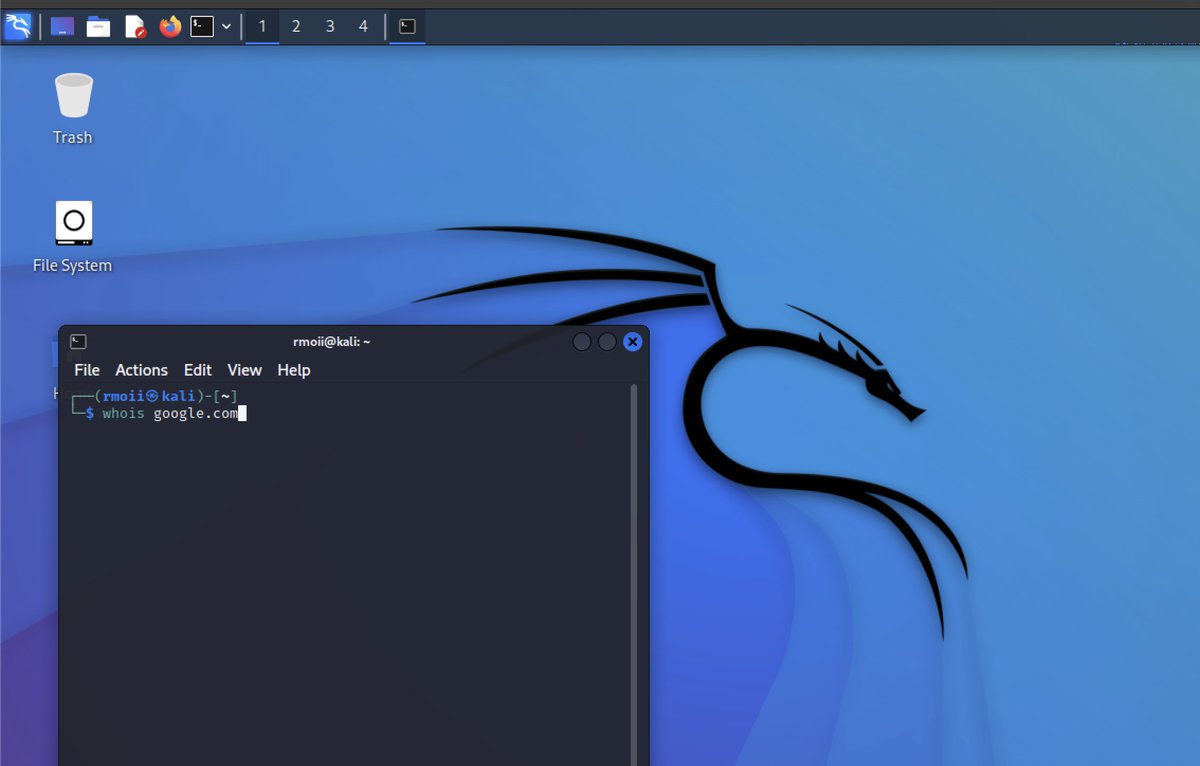Switch to workspace 3
Screen dimensions: 1200x766
click(330, 27)
